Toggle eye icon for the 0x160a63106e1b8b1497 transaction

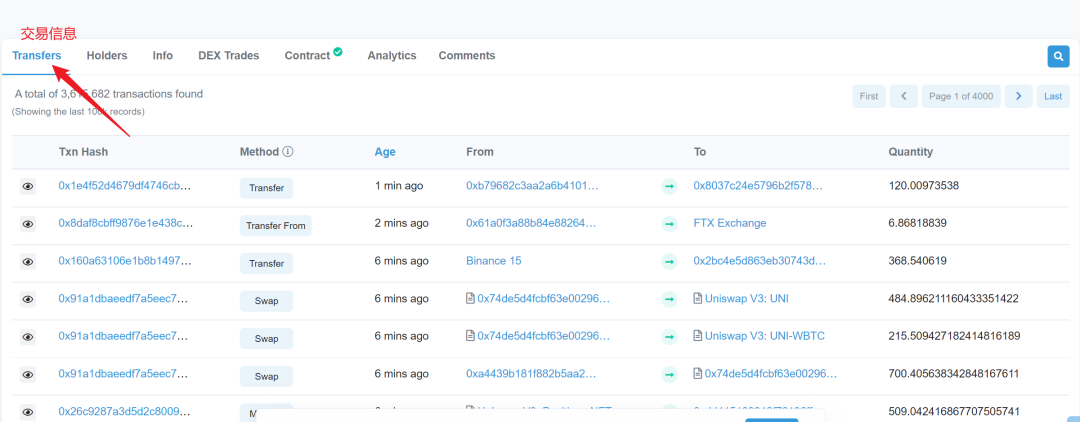point(28,262)
